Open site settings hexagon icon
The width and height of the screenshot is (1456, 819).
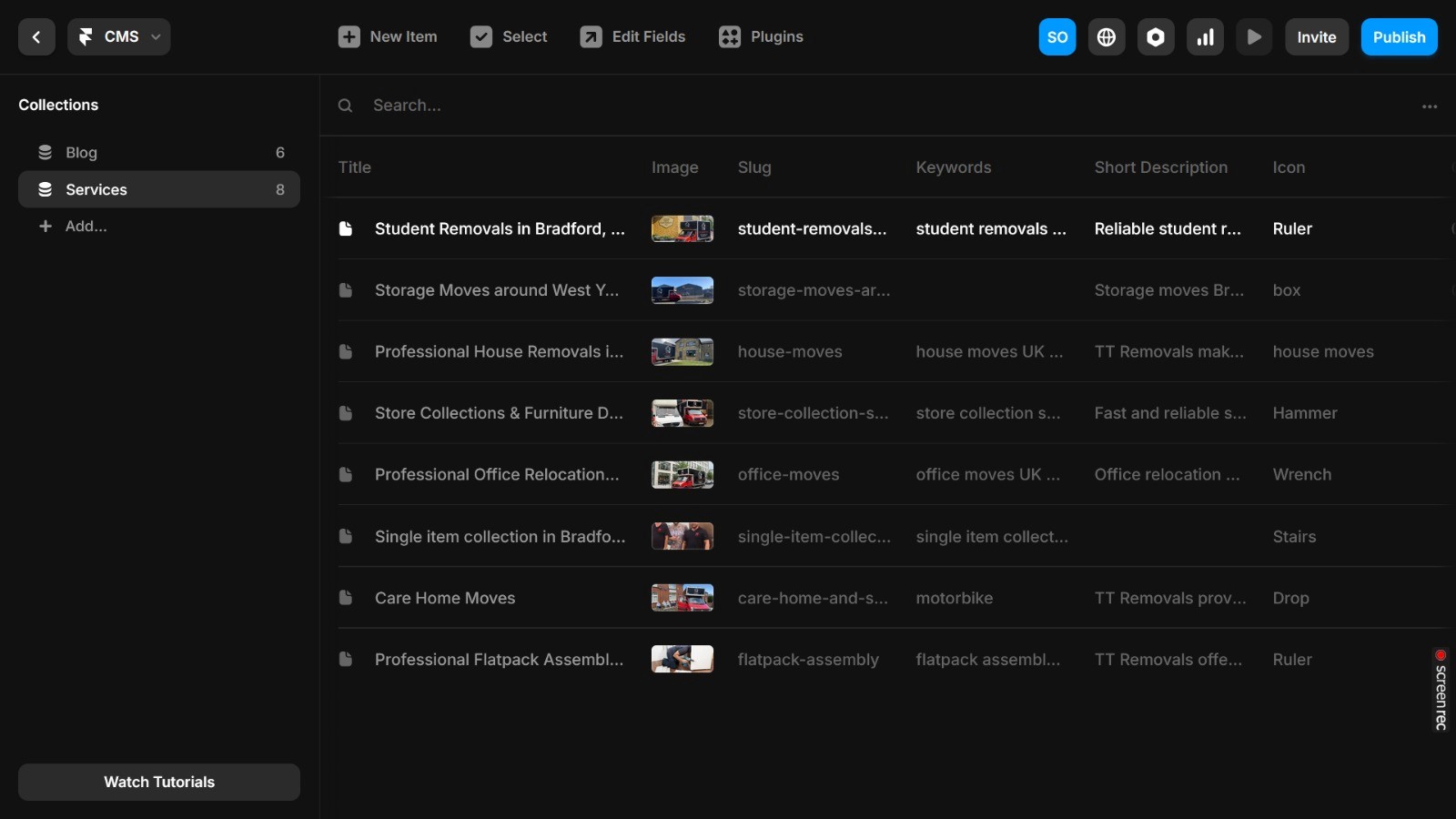click(1156, 37)
